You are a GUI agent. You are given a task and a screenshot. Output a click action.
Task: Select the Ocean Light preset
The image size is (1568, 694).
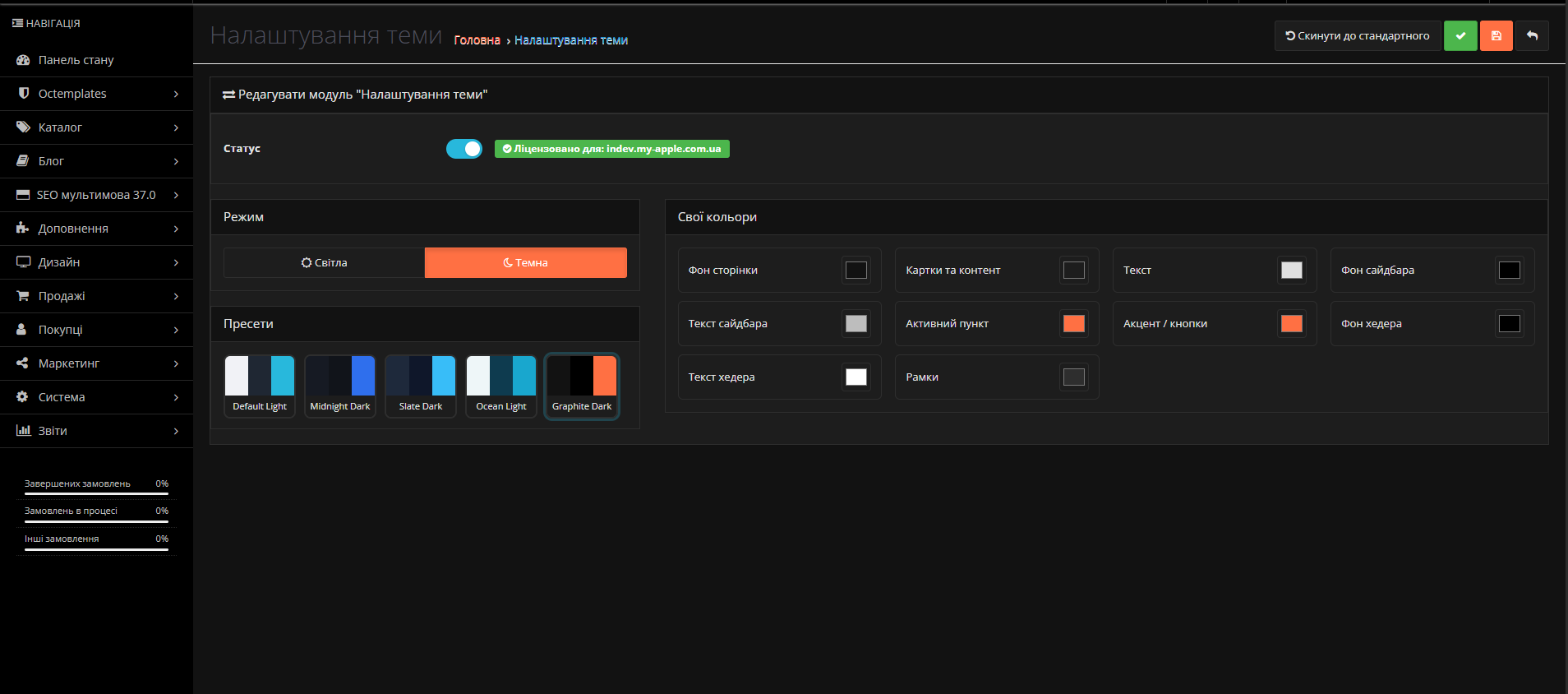pos(501,386)
